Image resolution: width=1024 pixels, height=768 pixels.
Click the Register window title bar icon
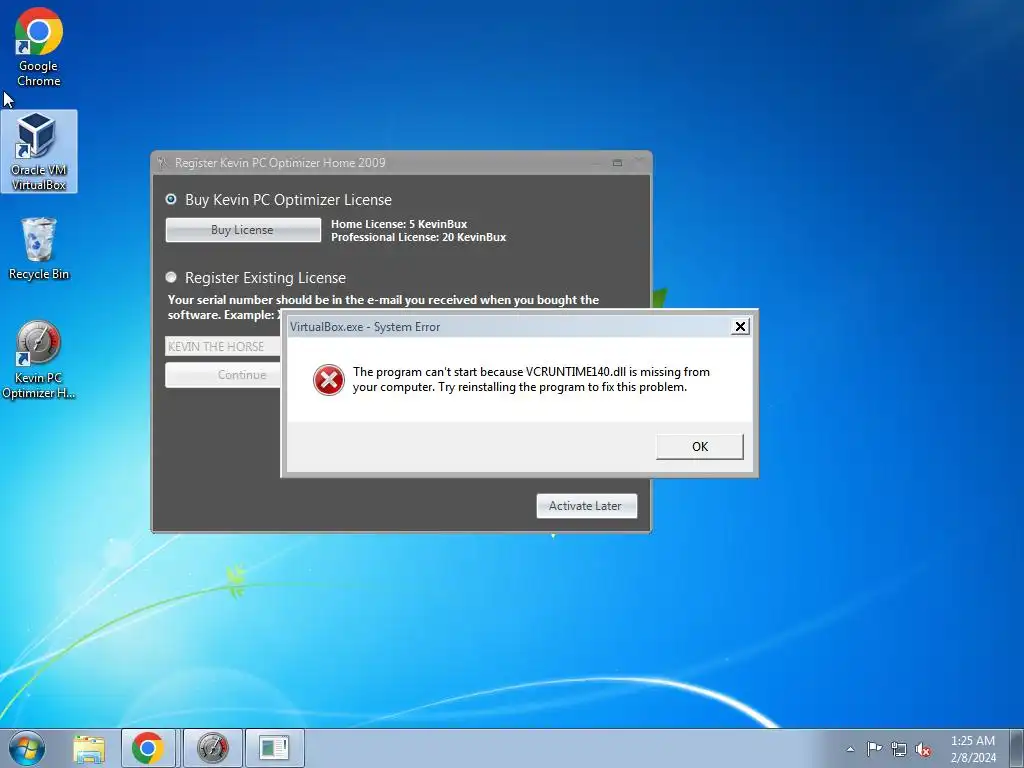point(162,163)
